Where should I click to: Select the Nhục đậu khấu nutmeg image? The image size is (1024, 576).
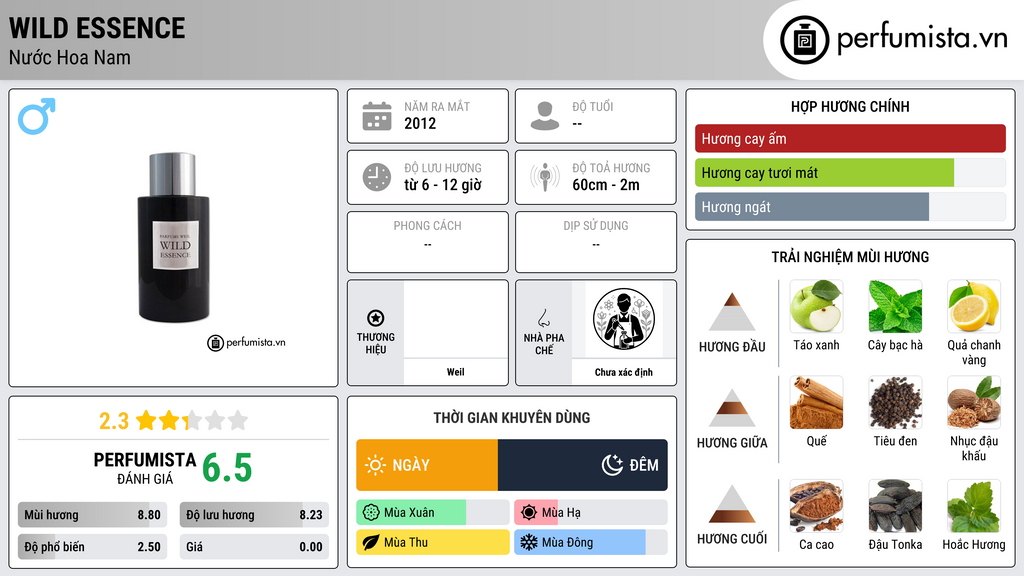(974, 402)
